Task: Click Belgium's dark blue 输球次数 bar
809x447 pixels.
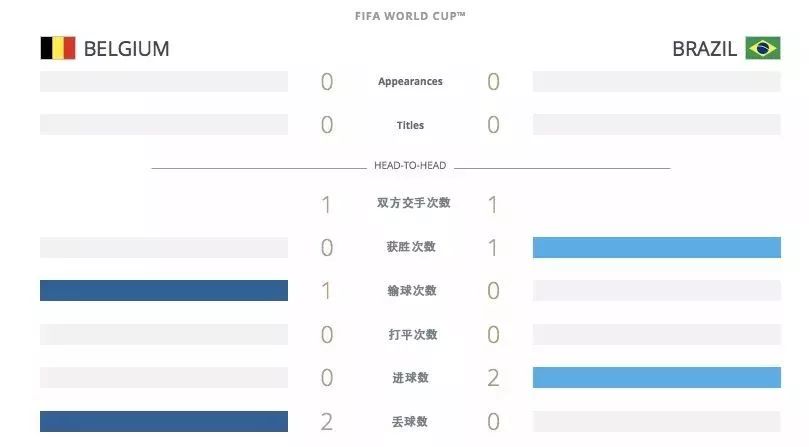Action: (x=164, y=291)
